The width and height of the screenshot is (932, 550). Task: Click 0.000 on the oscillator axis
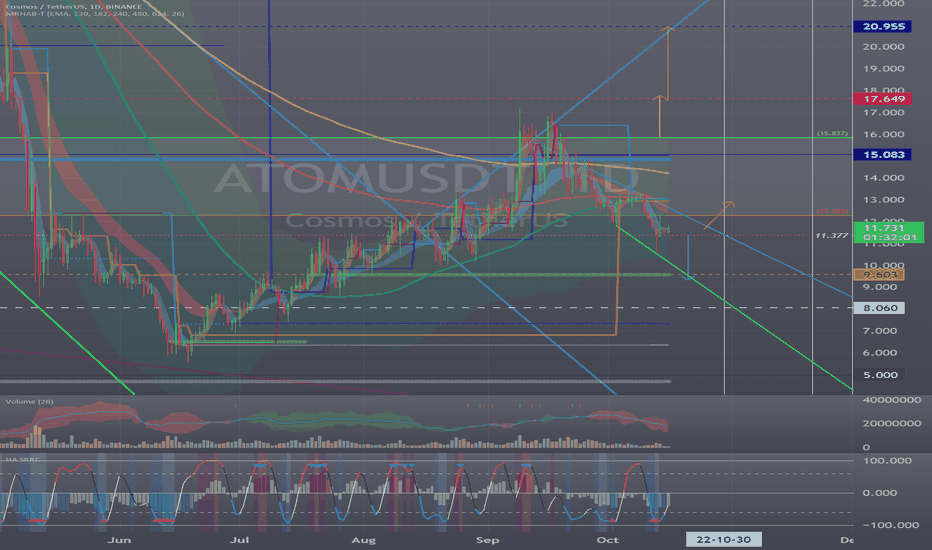click(x=880, y=493)
